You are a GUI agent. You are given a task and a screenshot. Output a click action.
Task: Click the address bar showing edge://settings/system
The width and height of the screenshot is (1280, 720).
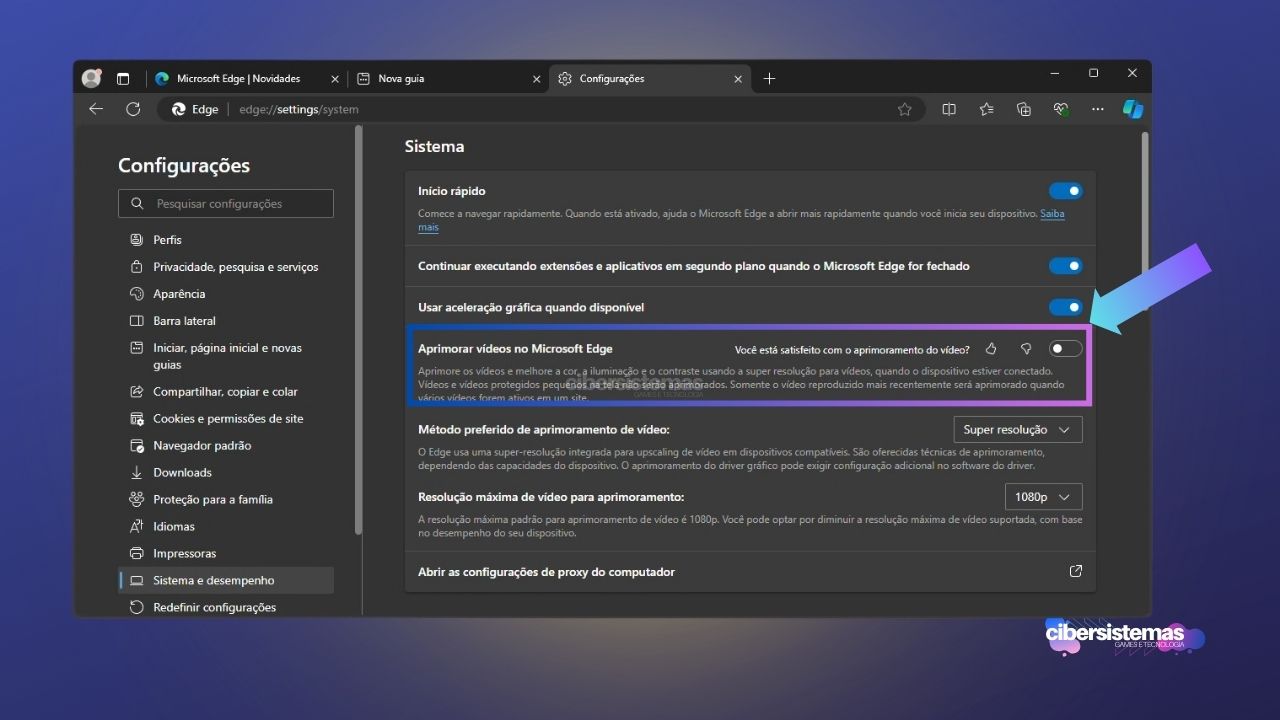point(541,110)
